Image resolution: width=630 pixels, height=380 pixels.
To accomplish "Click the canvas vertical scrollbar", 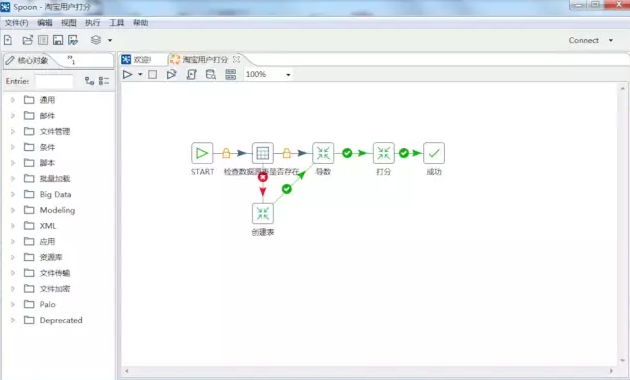I will 623,224.
